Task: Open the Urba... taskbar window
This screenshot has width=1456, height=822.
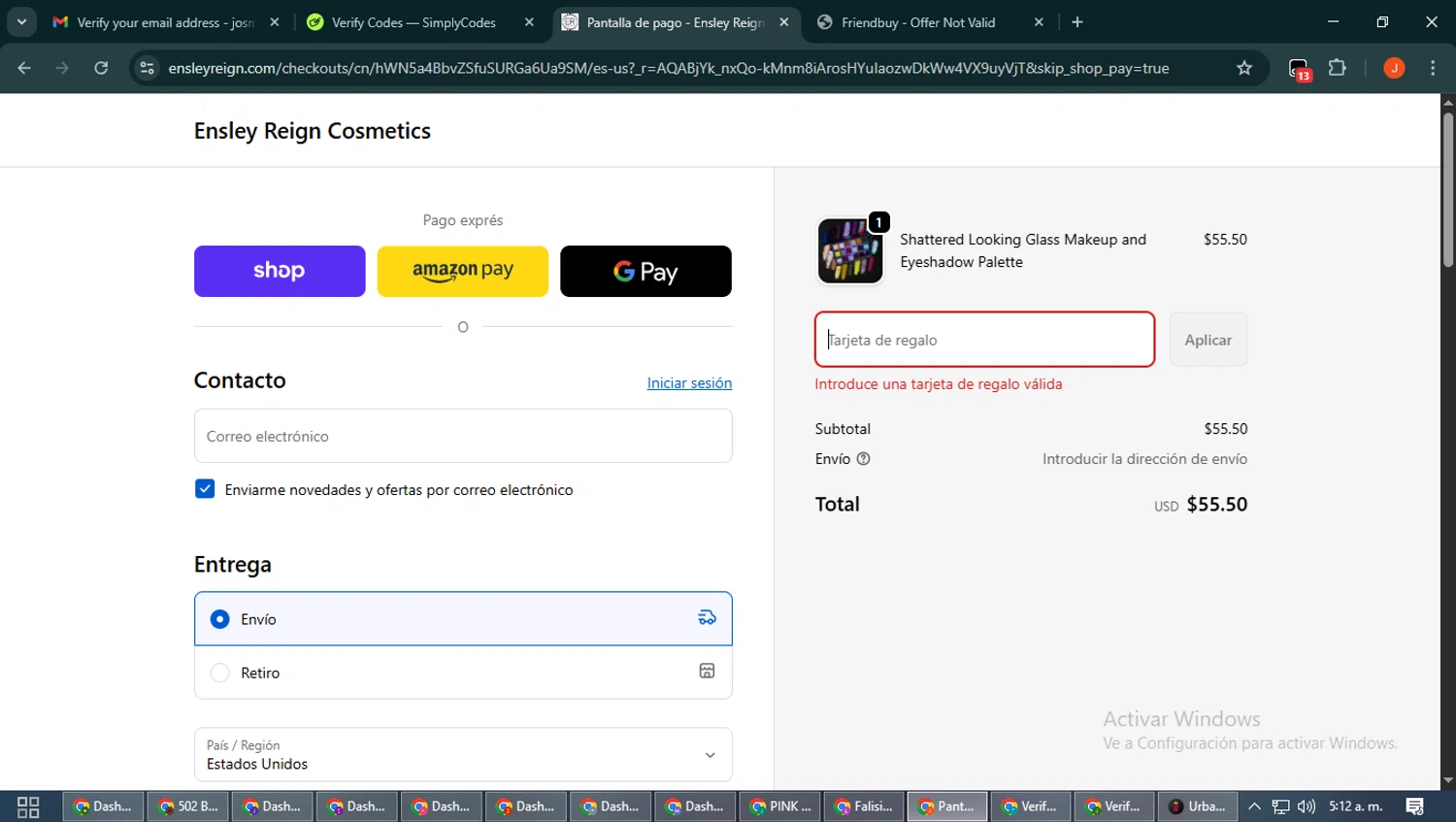Action: coord(1197,806)
